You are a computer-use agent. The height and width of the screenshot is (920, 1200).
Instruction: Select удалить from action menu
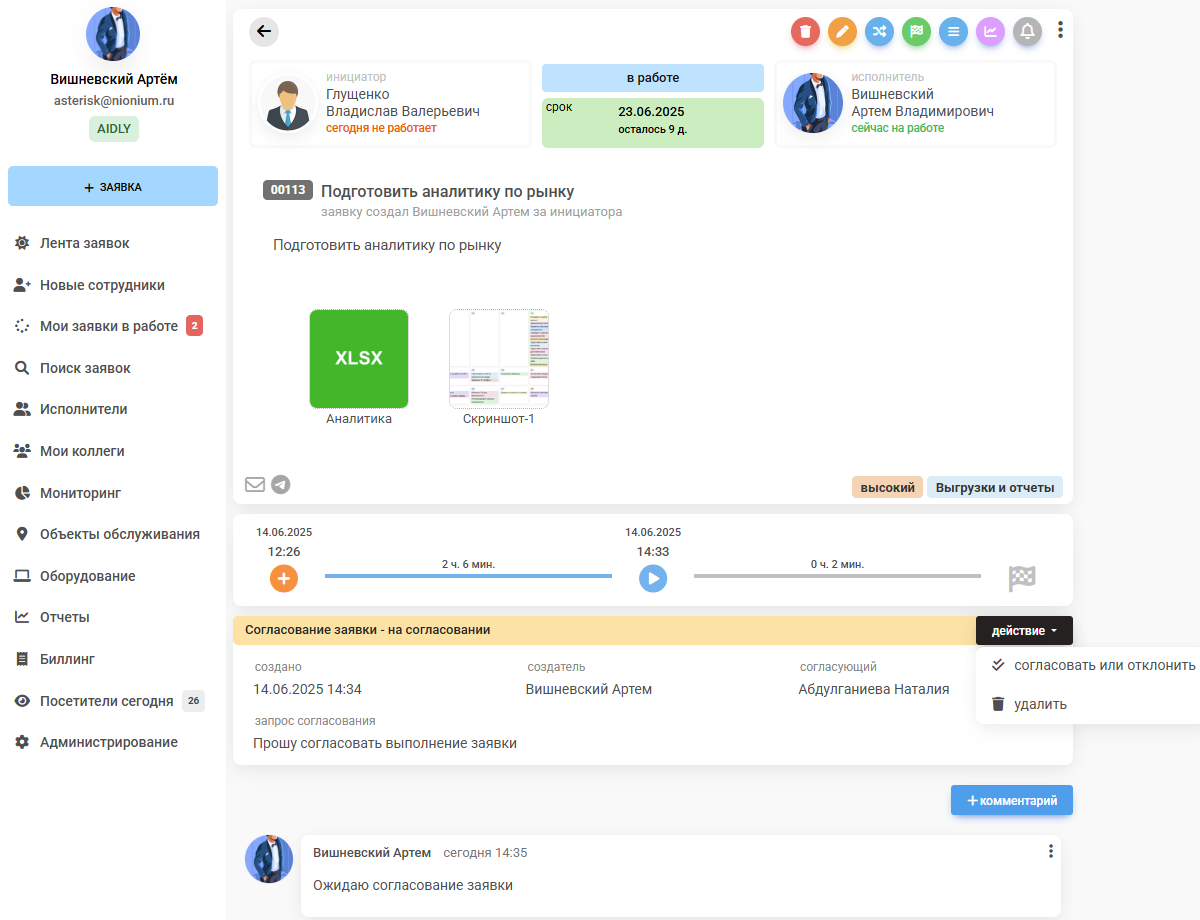1028,704
